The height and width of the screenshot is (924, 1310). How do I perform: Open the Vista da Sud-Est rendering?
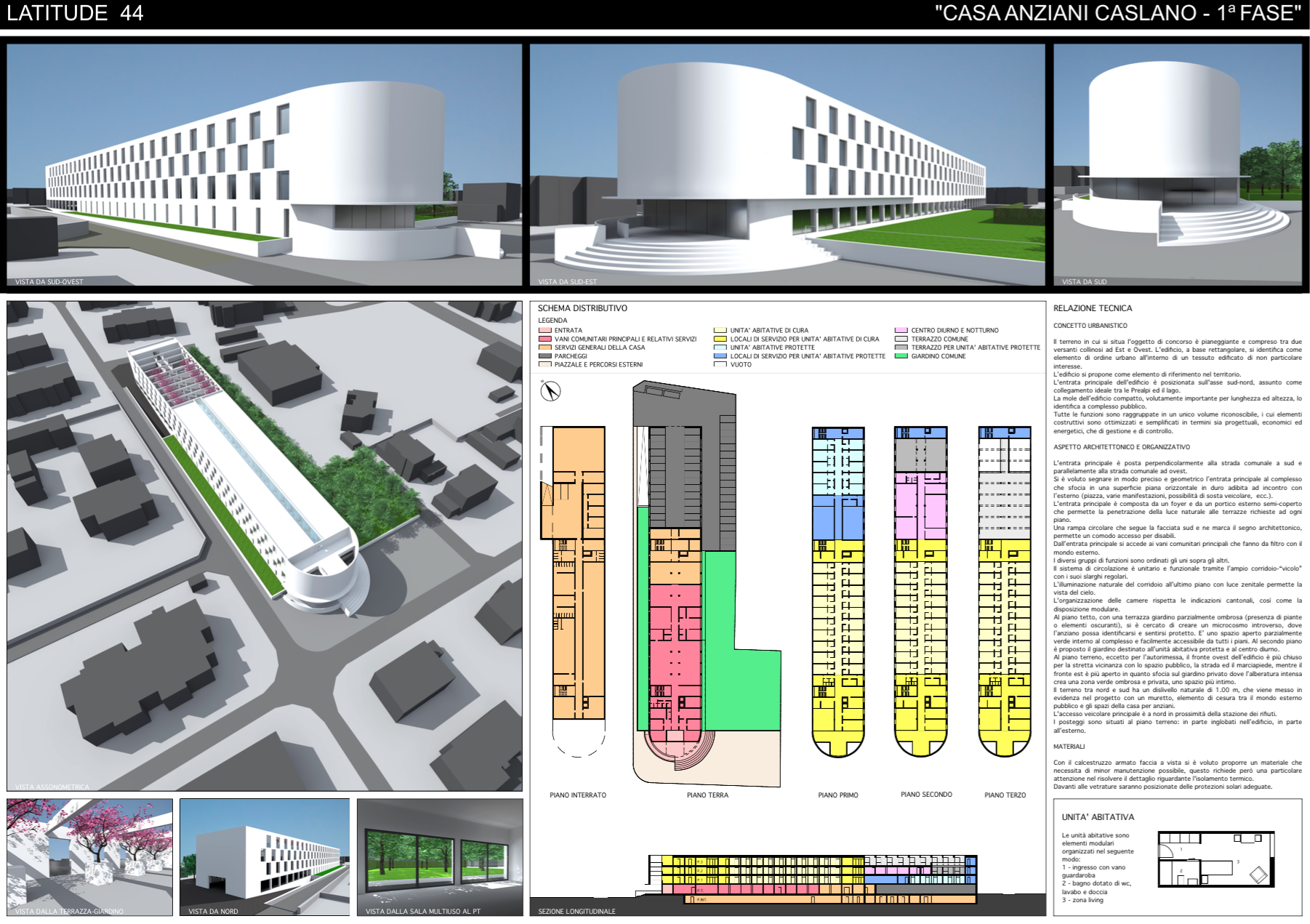pos(787,165)
